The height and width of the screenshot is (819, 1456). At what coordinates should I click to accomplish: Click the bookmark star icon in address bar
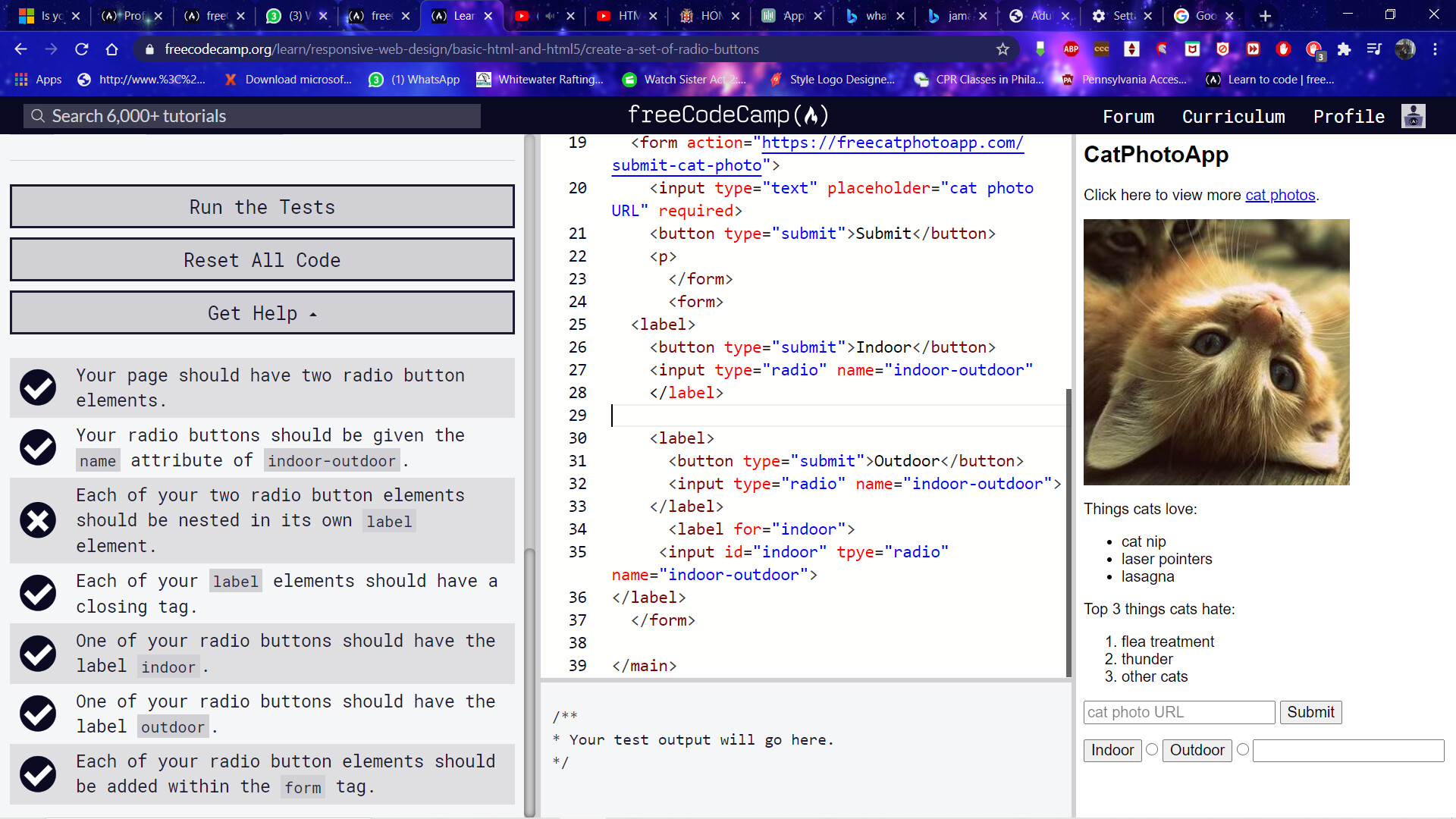1003,49
